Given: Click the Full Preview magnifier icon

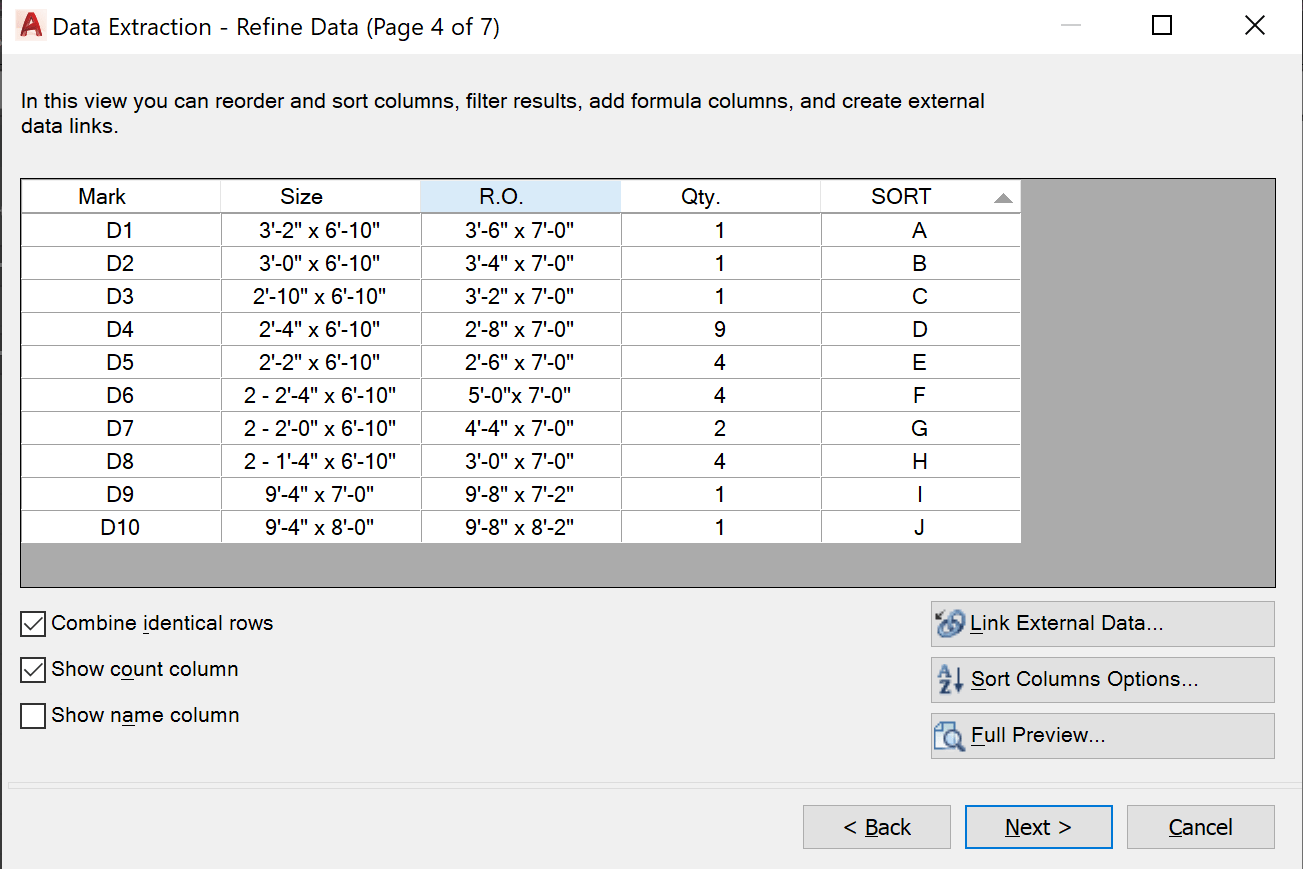Looking at the screenshot, I should (948, 735).
